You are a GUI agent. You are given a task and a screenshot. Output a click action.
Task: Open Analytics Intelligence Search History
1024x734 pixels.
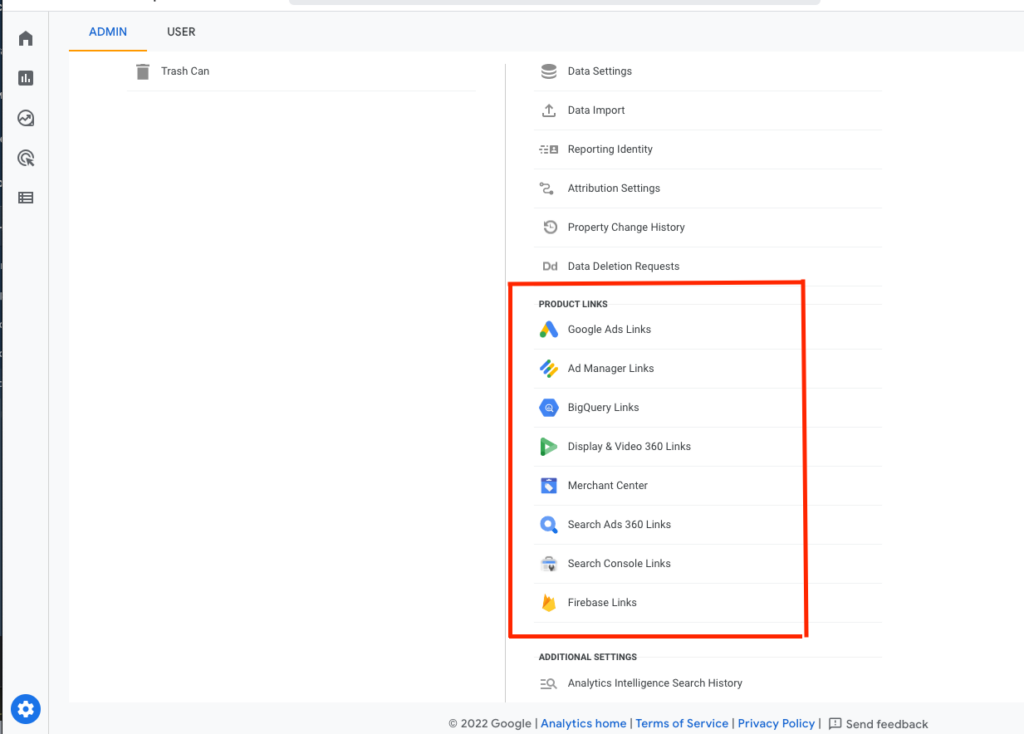click(x=654, y=684)
